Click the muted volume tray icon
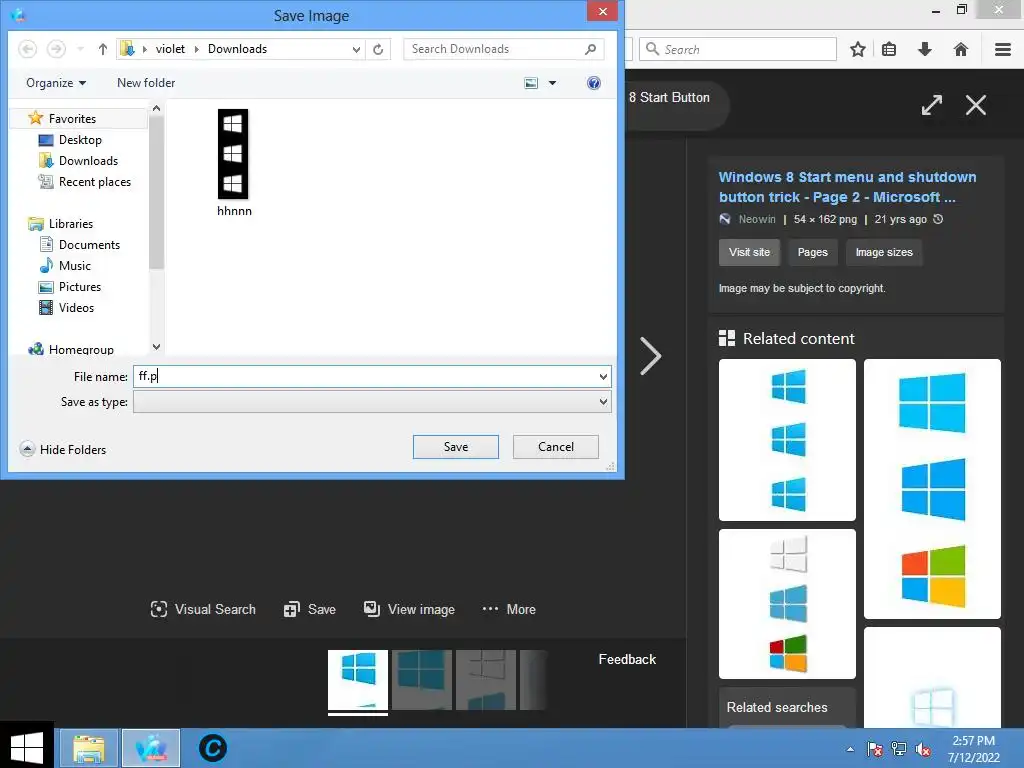This screenshot has width=1024, height=768. point(923,749)
